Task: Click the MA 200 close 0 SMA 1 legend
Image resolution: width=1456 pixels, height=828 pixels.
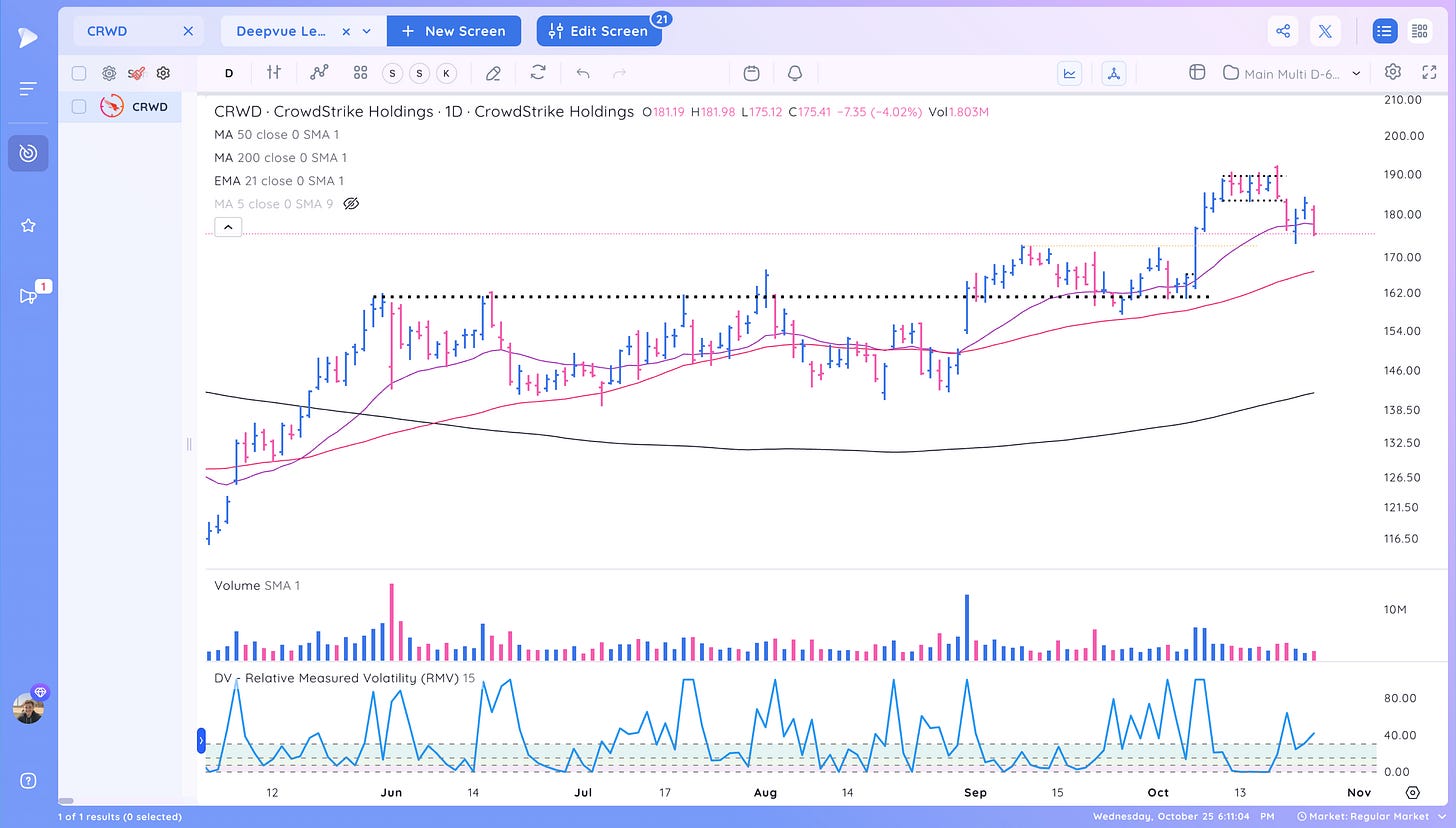Action: [x=280, y=157]
